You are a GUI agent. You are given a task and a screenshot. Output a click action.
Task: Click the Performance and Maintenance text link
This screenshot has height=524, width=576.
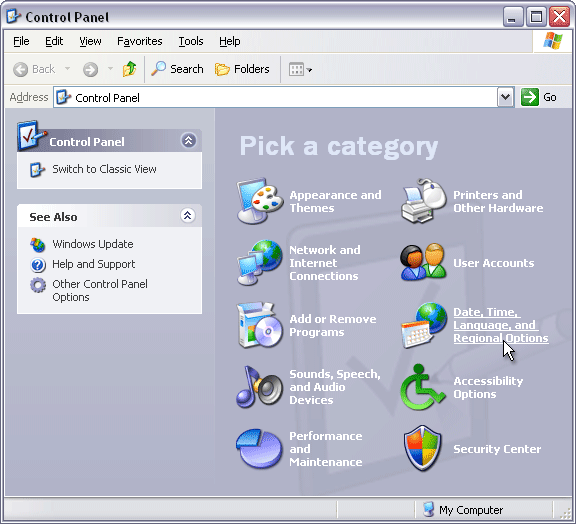(x=326, y=449)
